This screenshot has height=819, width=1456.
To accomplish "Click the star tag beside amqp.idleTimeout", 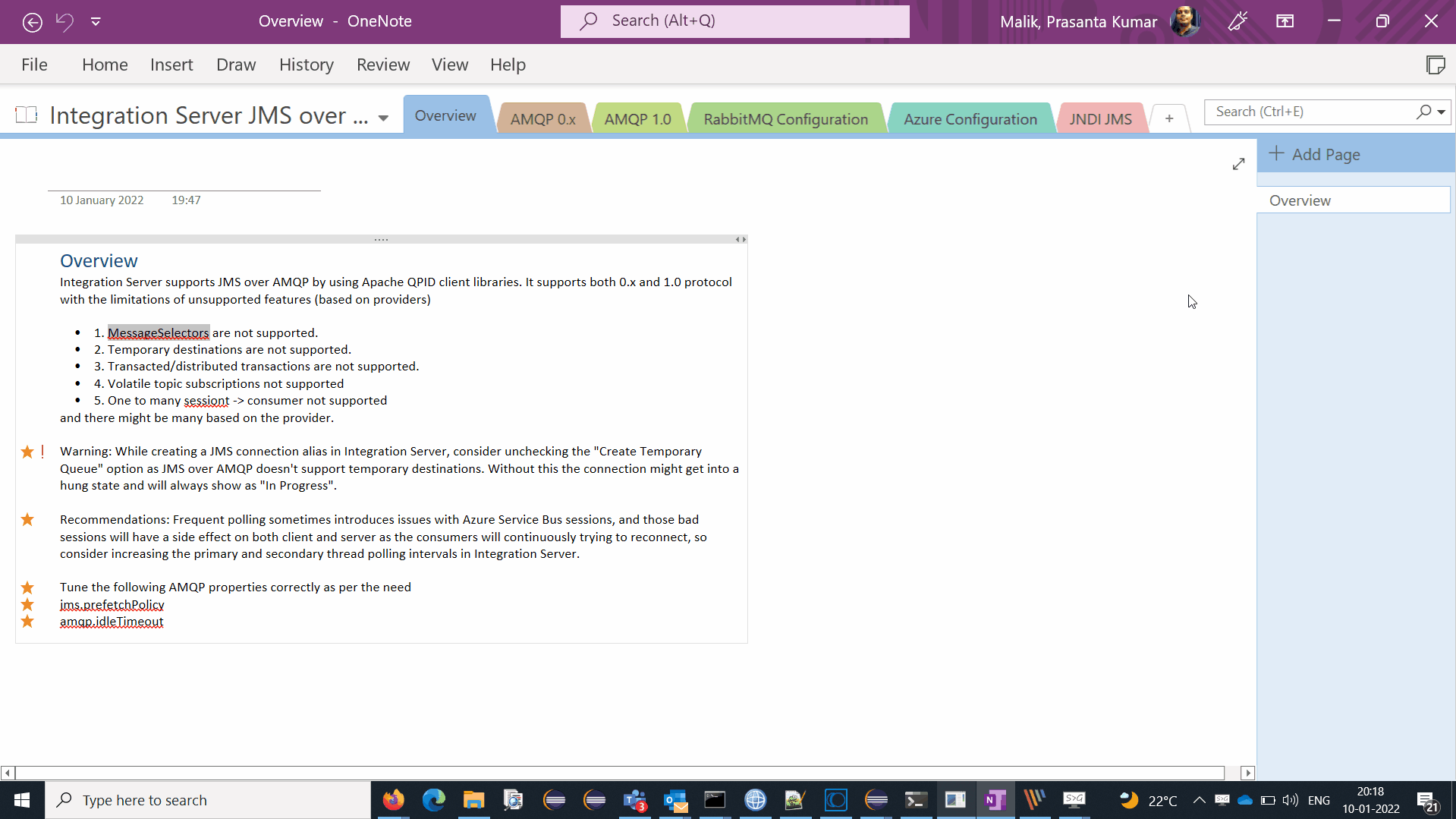I will 27,621.
